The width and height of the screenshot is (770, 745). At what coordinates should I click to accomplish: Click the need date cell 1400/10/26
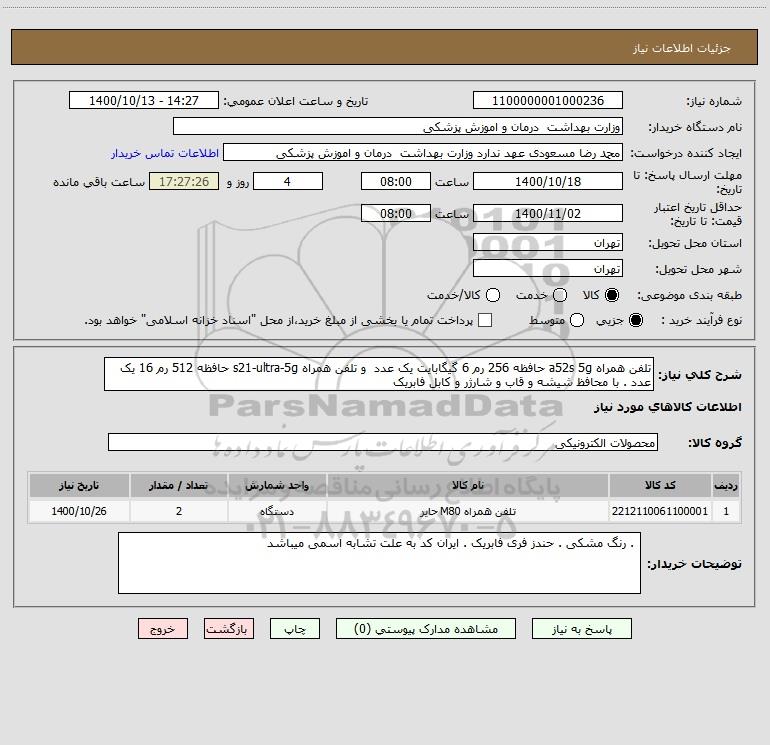79,511
